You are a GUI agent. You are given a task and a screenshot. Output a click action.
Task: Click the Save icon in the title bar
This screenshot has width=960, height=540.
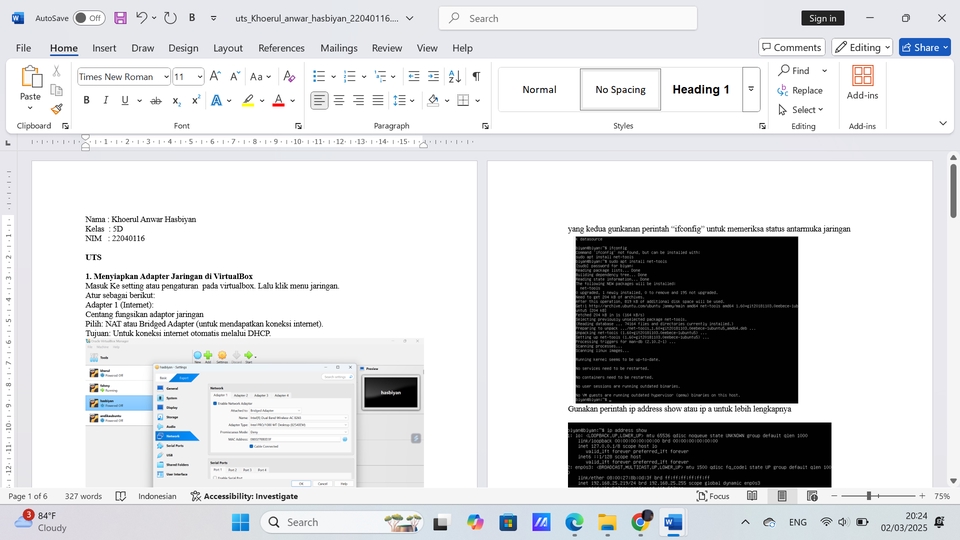point(121,18)
